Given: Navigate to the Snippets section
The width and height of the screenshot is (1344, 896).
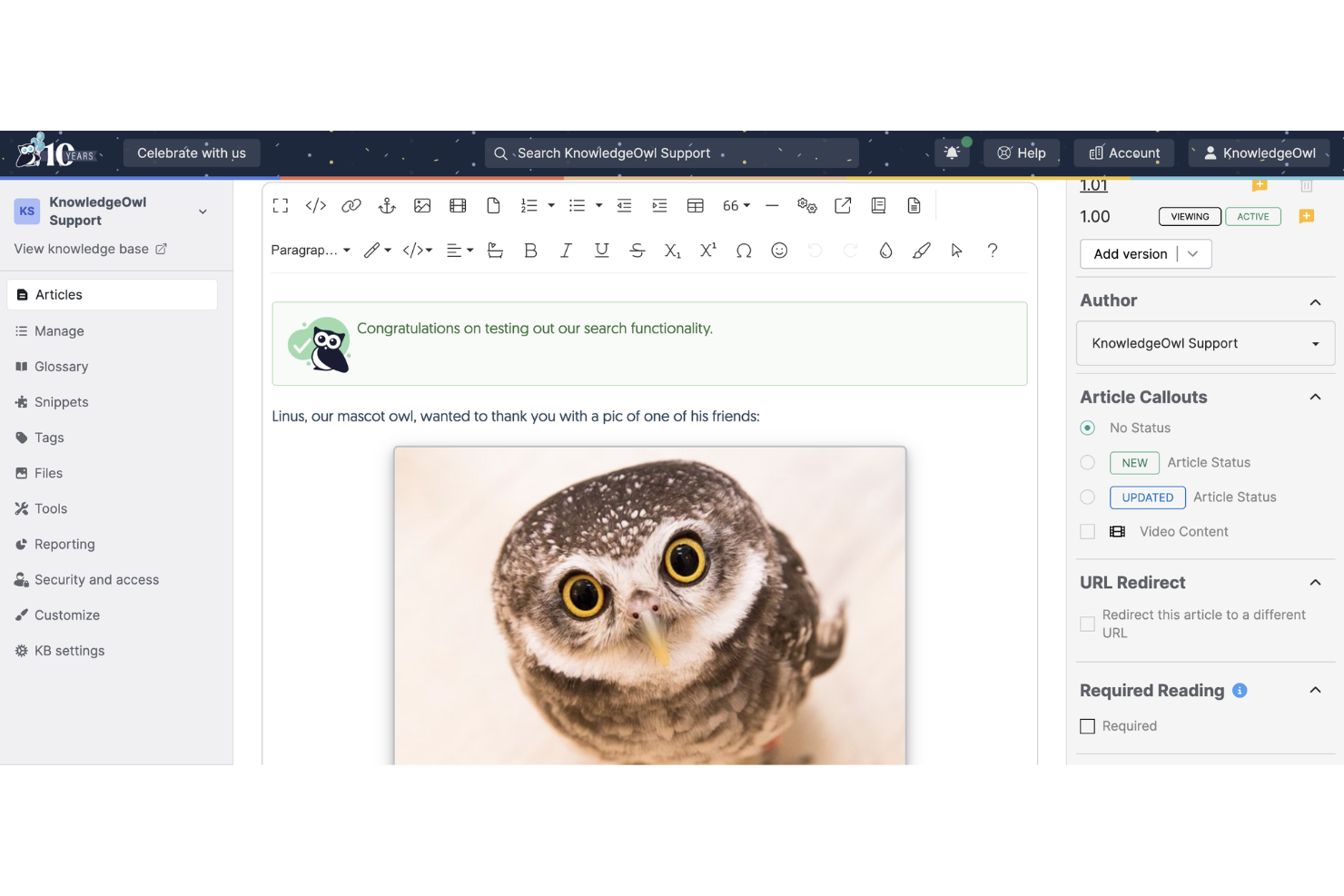Looking at the screenshot, I should (x=62, y=401).
